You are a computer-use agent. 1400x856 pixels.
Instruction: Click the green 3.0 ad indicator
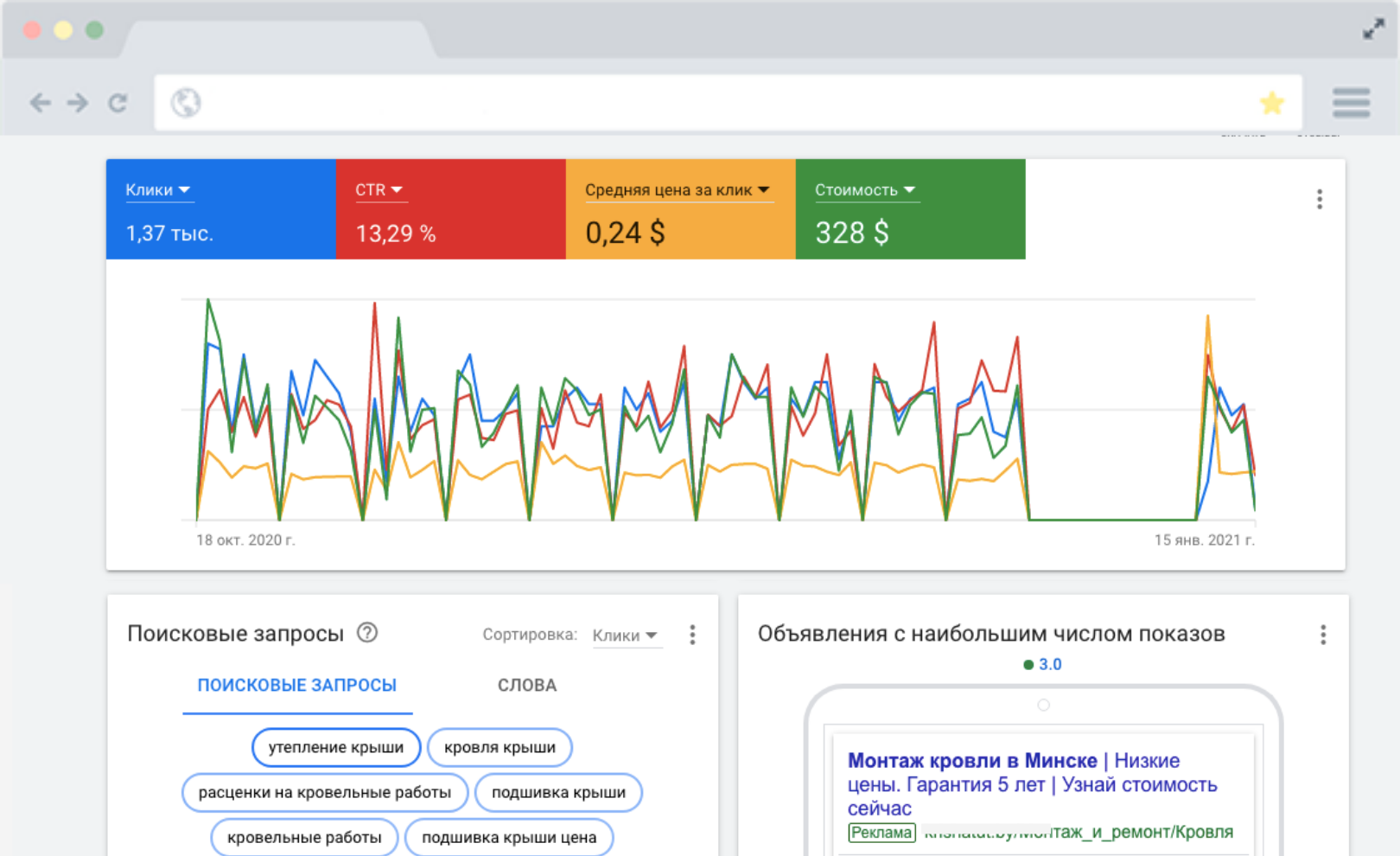pyautogui.click(x=1042, y=664)
